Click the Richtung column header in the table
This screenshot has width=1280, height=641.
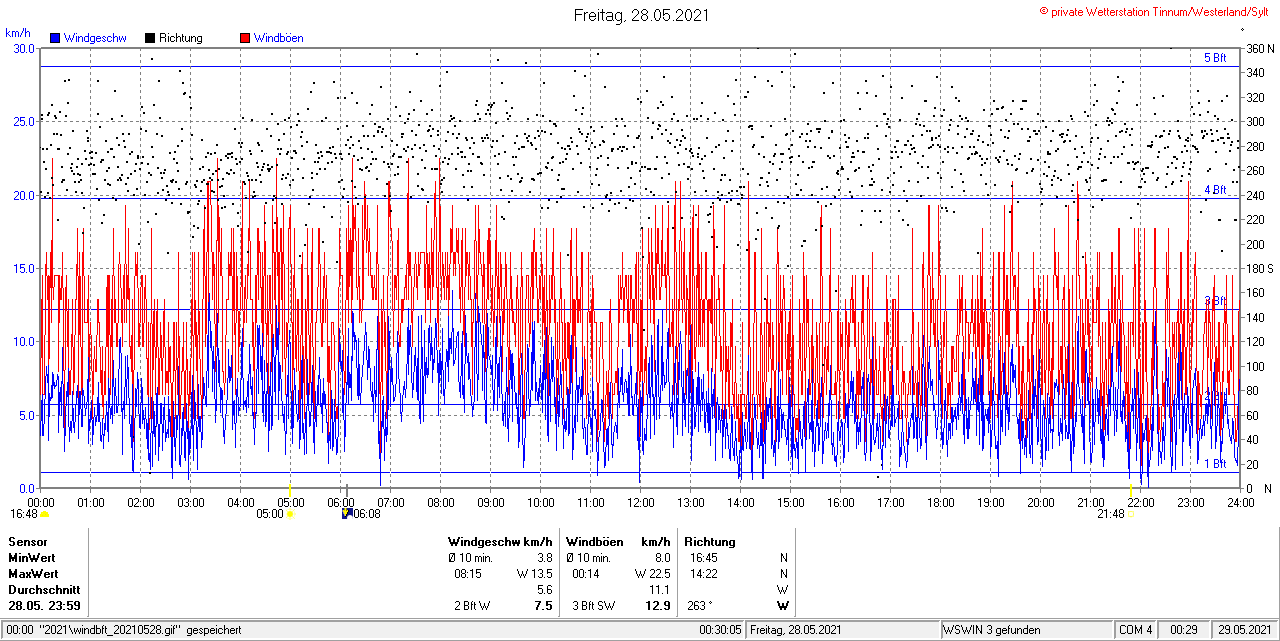tap(710, 542)
